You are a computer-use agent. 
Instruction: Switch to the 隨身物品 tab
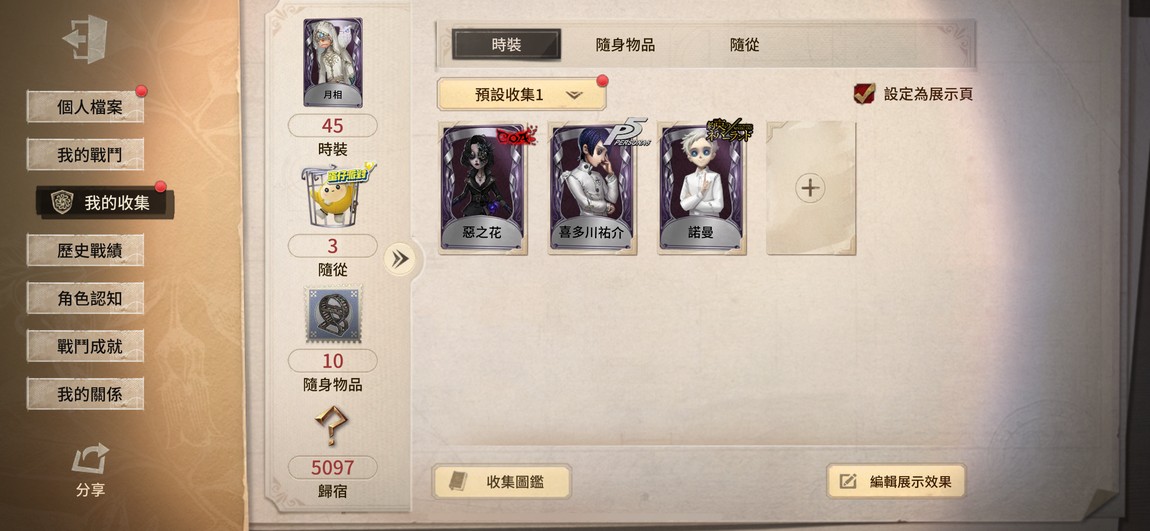point(625,45)
